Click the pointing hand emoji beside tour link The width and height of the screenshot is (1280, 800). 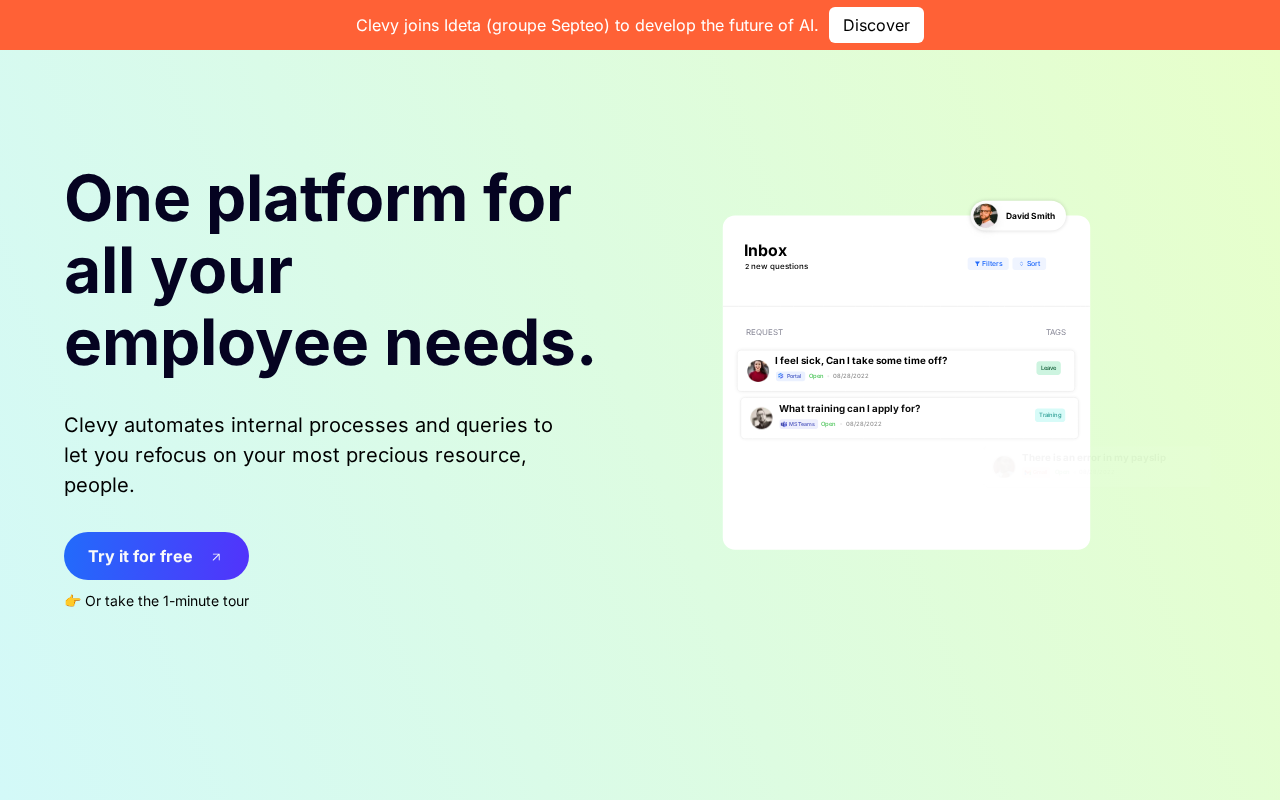click(x=72, y=601)
